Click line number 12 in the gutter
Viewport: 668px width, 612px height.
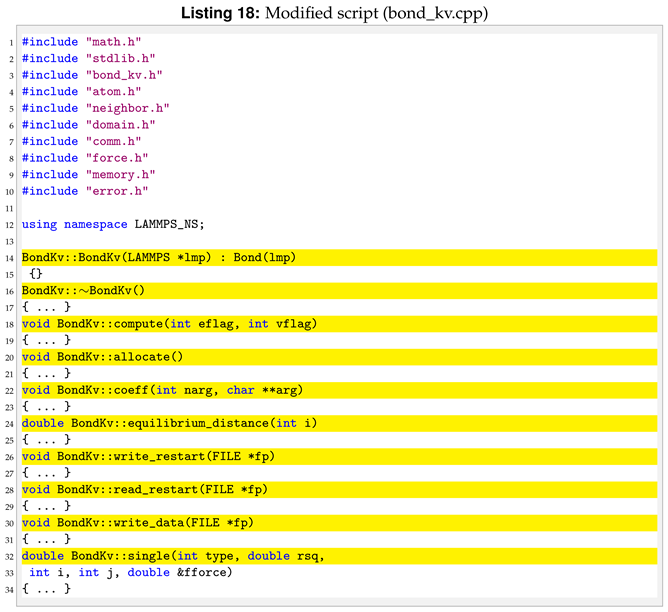[9, 225]
